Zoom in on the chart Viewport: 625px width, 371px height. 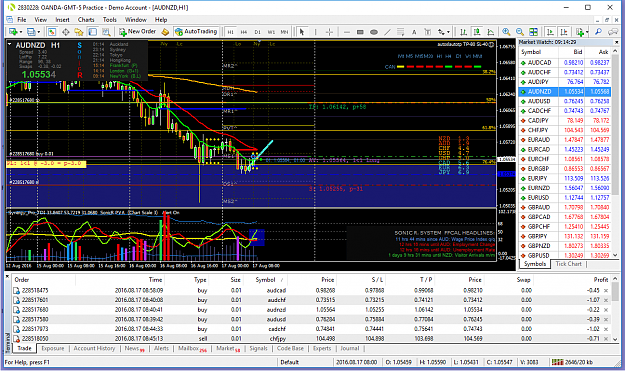pos(506,32)
